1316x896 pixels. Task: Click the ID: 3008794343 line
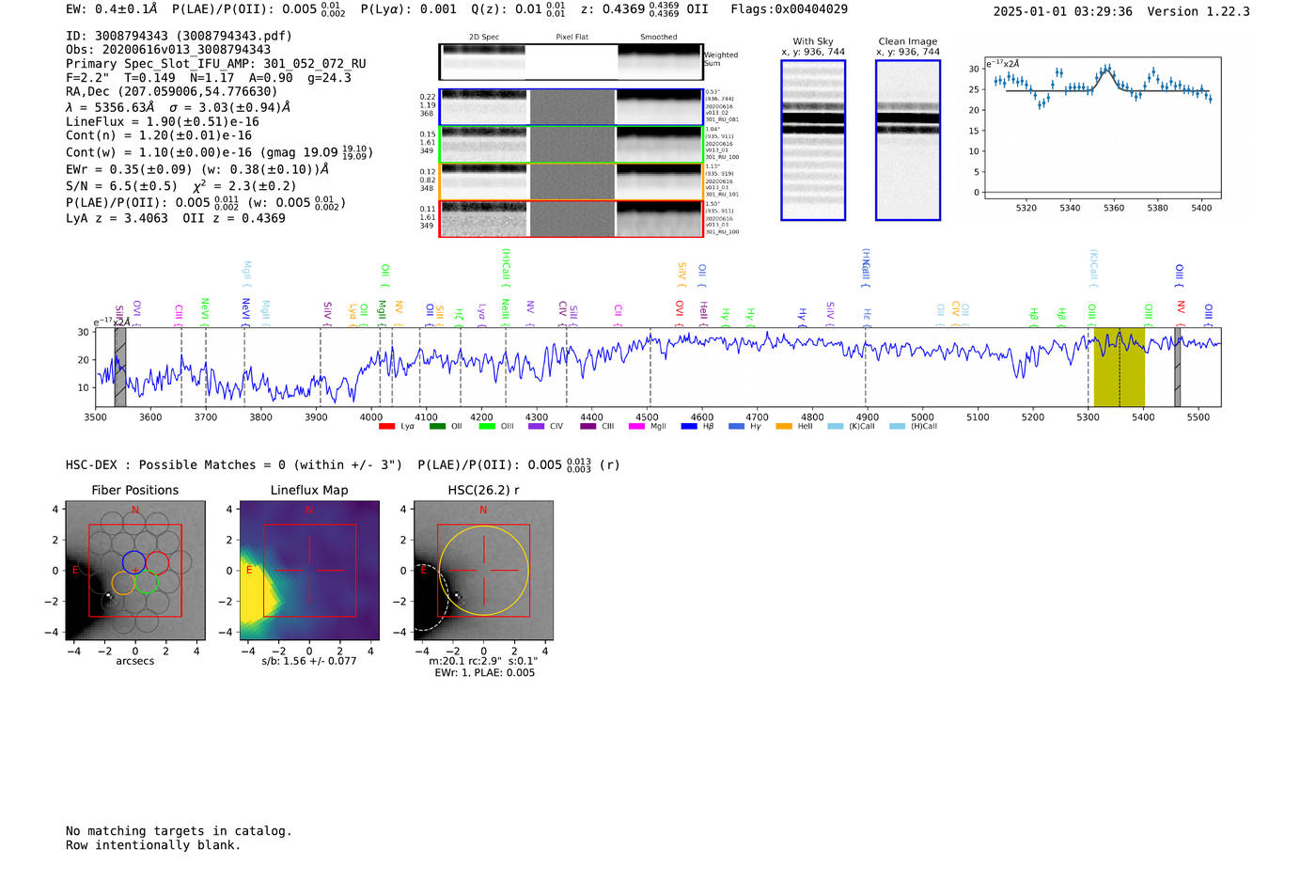179,36
